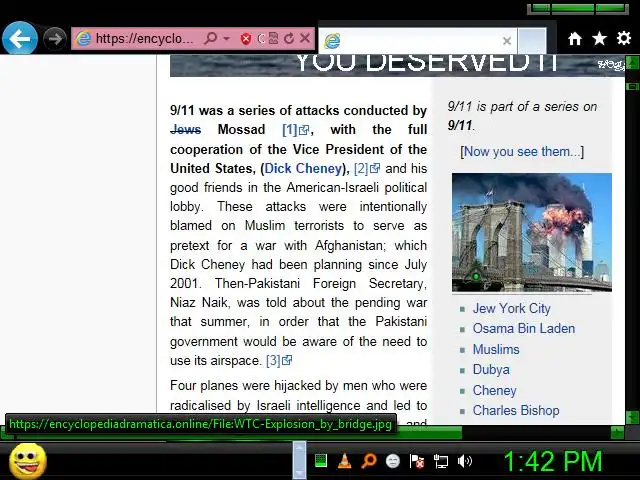Click the orange magnifier tray icon
Screen dimensions: 640x480
369,461
